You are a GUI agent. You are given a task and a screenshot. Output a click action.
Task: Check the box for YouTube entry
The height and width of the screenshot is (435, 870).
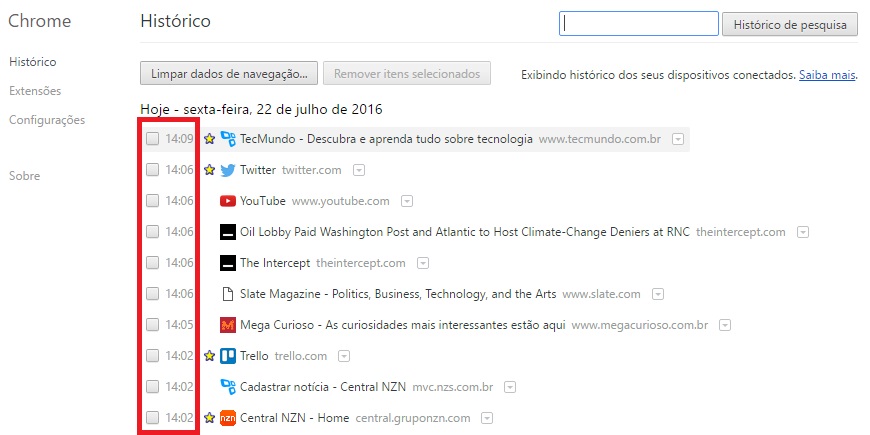[152, 201]
